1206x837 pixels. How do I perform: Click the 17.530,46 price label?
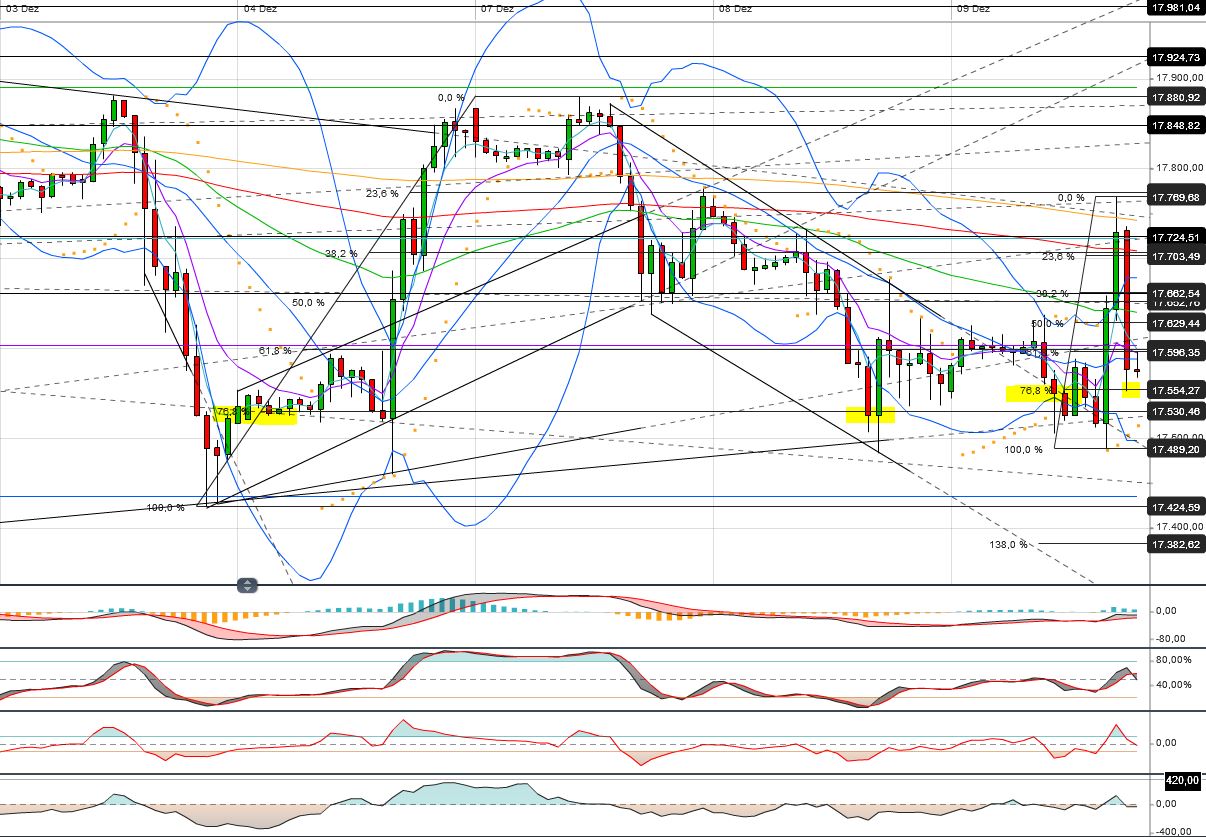click(1175, 411)
